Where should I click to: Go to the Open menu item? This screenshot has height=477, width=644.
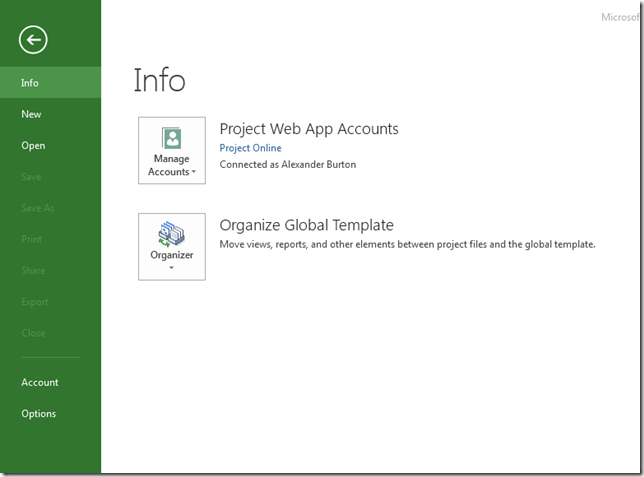[x=50, y=145]
